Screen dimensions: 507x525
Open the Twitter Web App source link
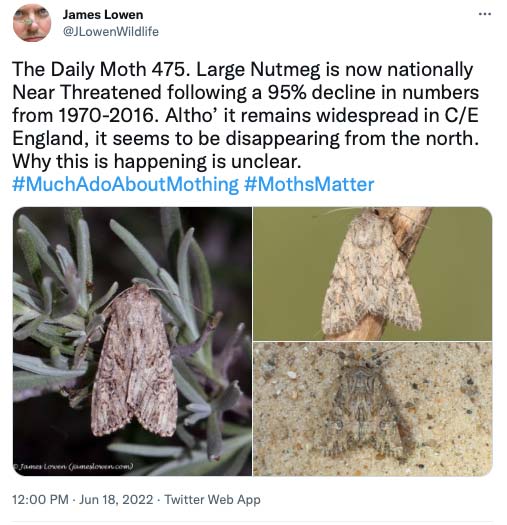click(x=212, y=500)
